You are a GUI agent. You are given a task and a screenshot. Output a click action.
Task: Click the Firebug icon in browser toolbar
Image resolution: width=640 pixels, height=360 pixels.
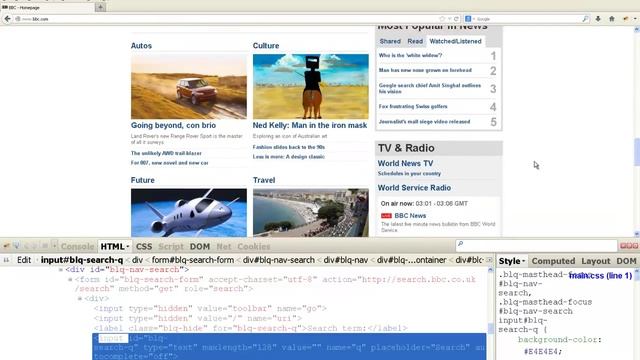tap(625, 19)
